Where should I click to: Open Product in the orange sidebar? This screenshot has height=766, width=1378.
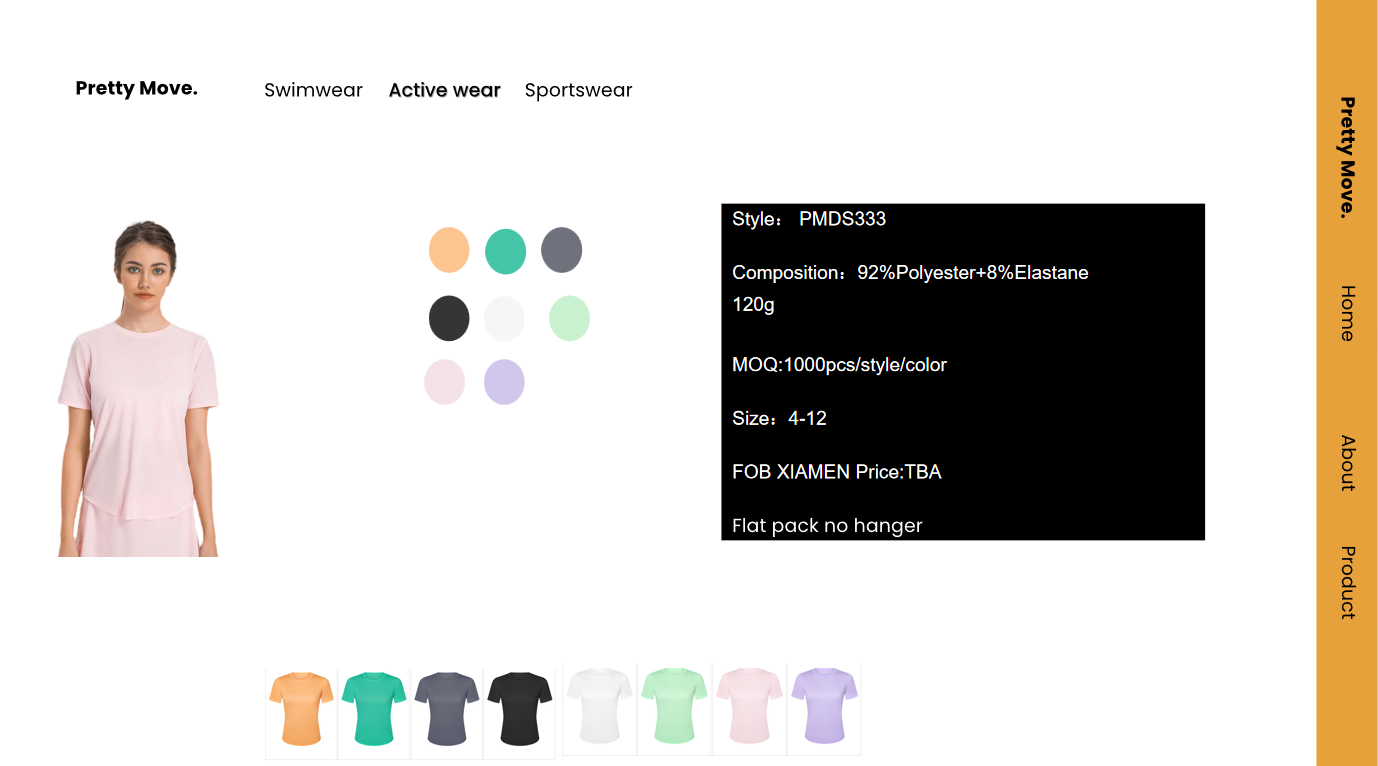(1347, 582)
